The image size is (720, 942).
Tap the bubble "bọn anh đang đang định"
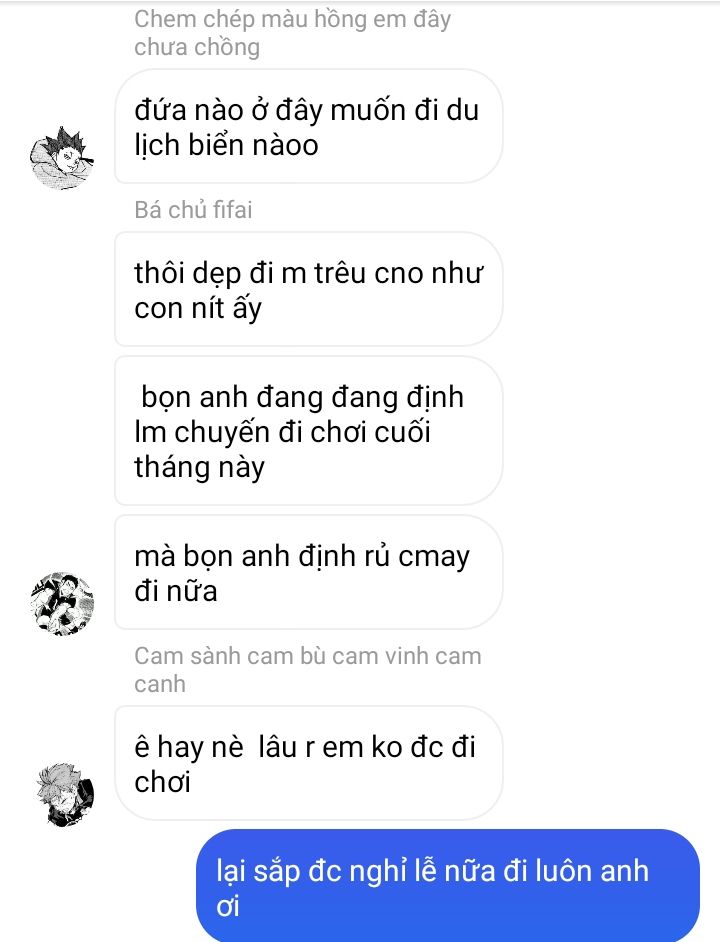click(x=308, y=431)
